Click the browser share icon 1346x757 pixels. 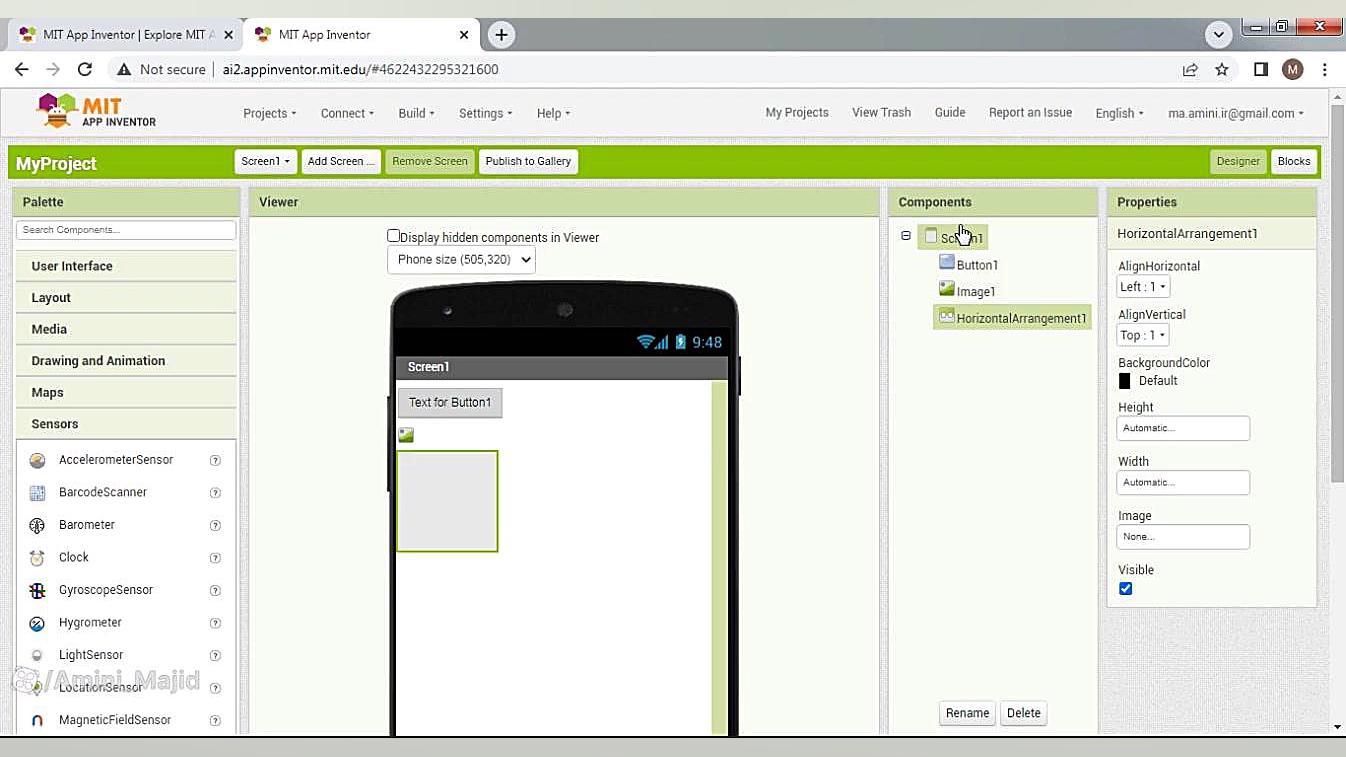[1190, 69]
